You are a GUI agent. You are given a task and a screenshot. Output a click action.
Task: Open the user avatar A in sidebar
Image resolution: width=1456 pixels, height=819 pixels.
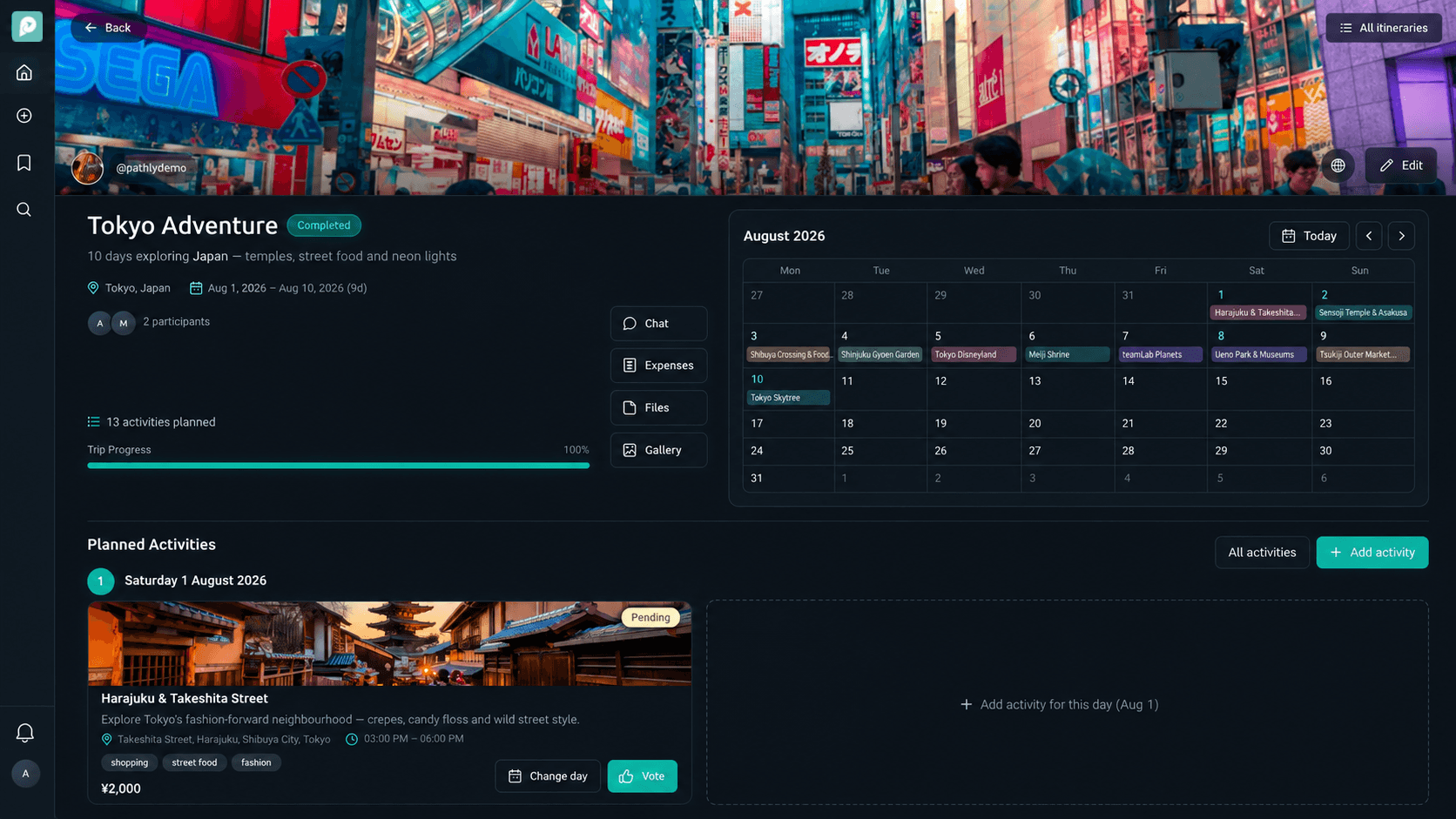coord(25,773)
